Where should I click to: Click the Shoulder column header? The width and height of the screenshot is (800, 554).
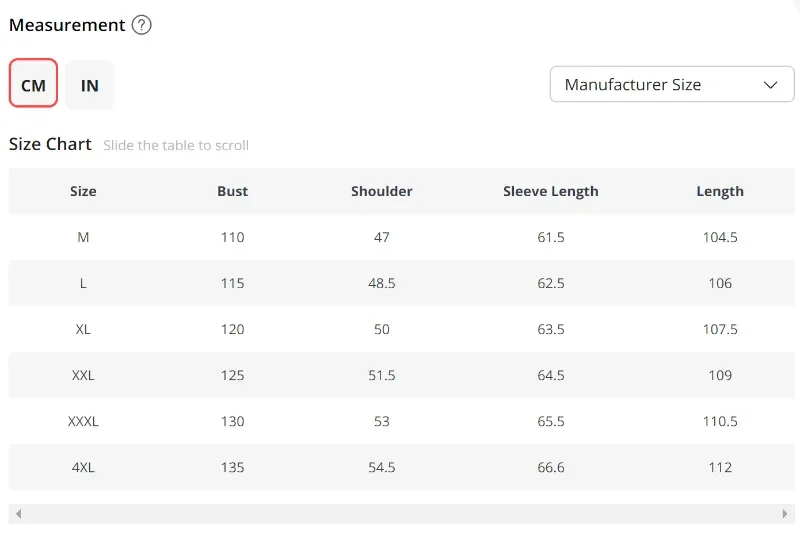(382, 191)
